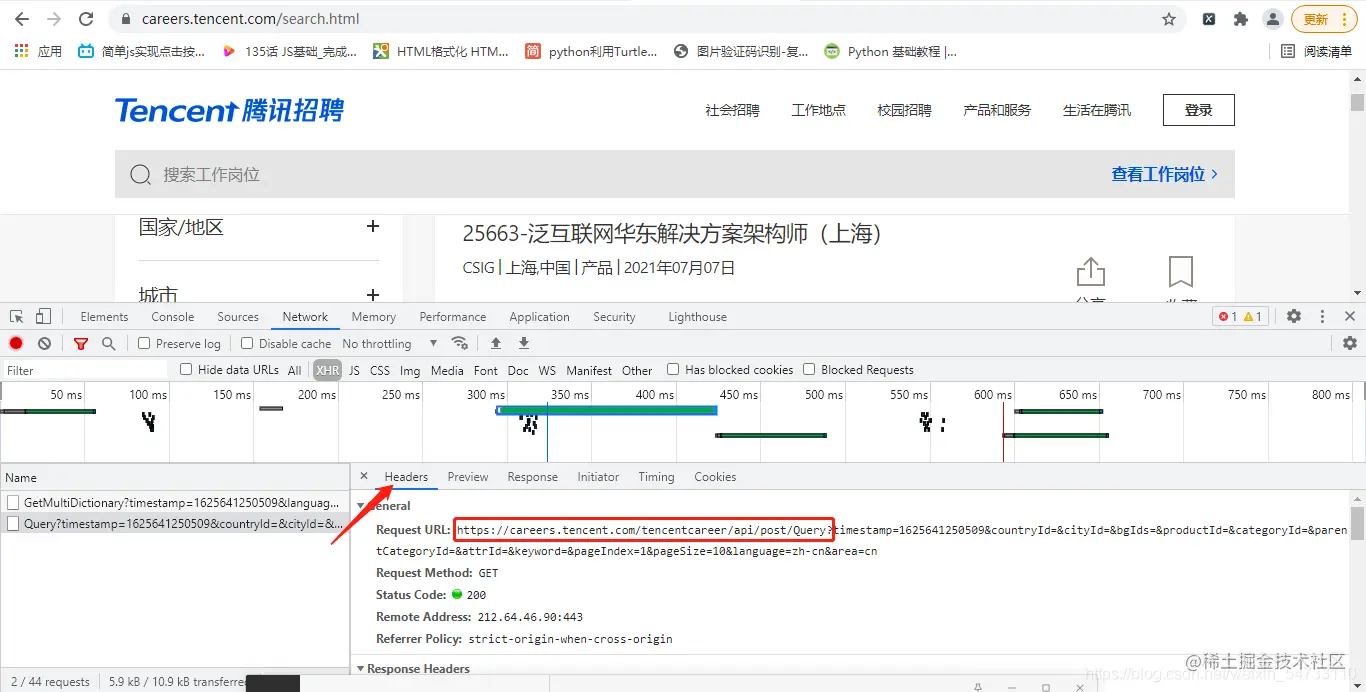Focus the 搜索工作岗位 search field
The height and width of the screenshot is (692, 1366).
coord(600,174)
